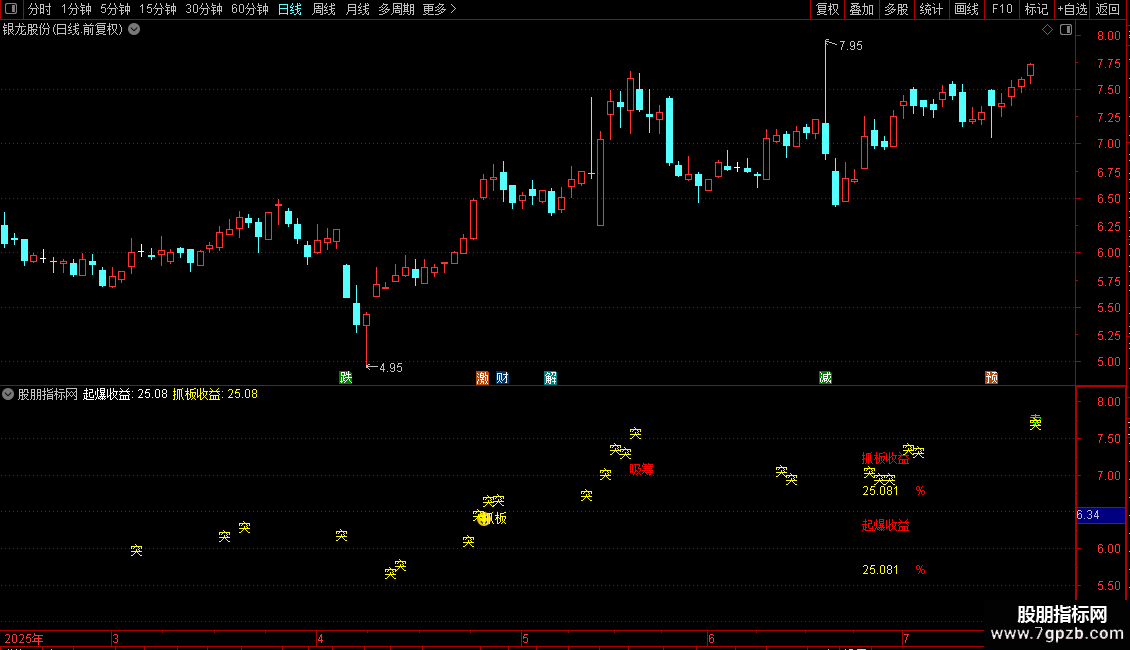Open the indicator dropdown beside 股朋指标网
This screenshot has width=1130, height=650.
click(8, 394)
